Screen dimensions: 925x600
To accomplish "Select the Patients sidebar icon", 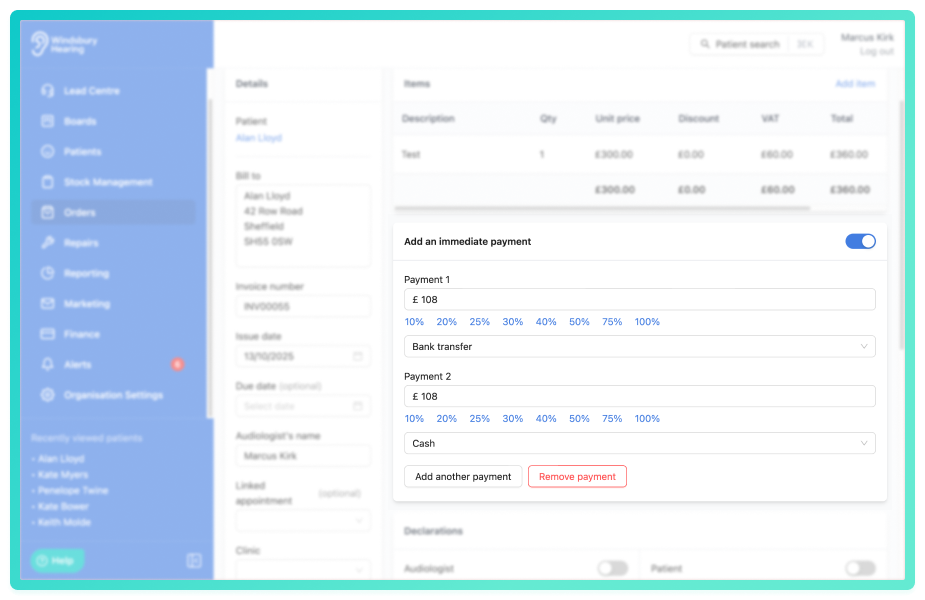I will click(48, 152).
